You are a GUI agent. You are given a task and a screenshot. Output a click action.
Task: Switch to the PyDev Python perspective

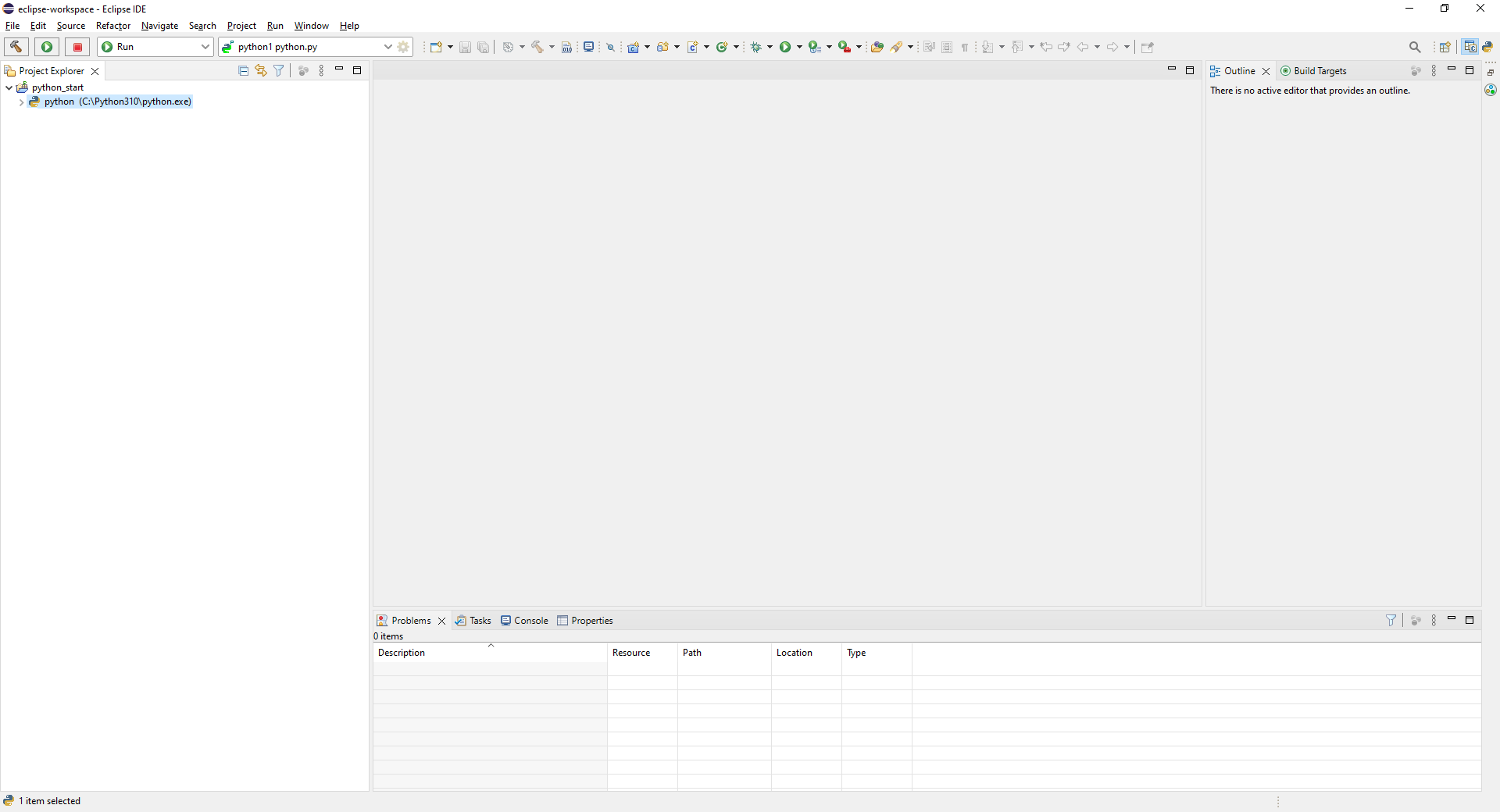coord(1487,47)
